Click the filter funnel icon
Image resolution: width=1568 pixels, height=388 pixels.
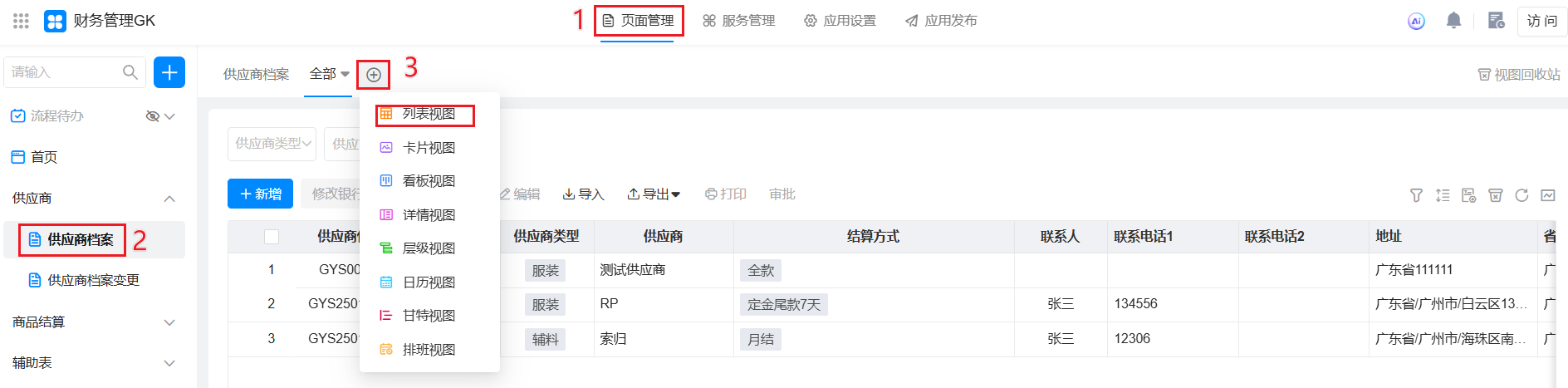coord(1416,195)
